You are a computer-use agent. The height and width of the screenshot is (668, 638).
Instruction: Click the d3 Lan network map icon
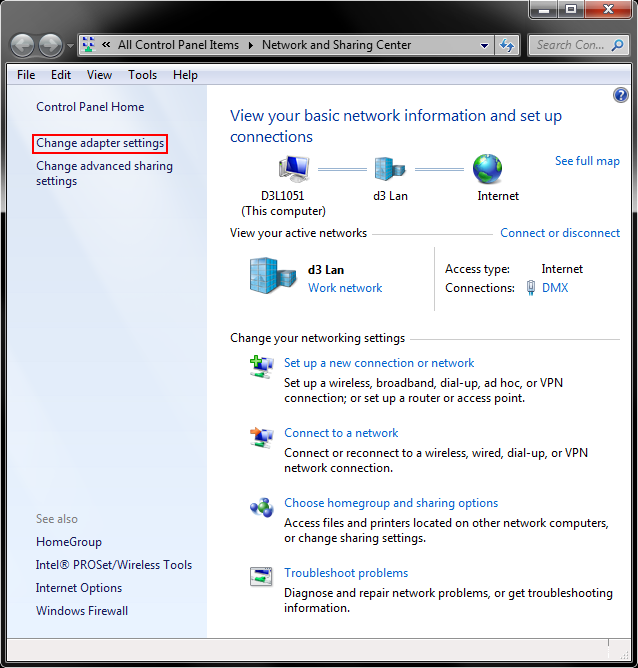point(390,169)
